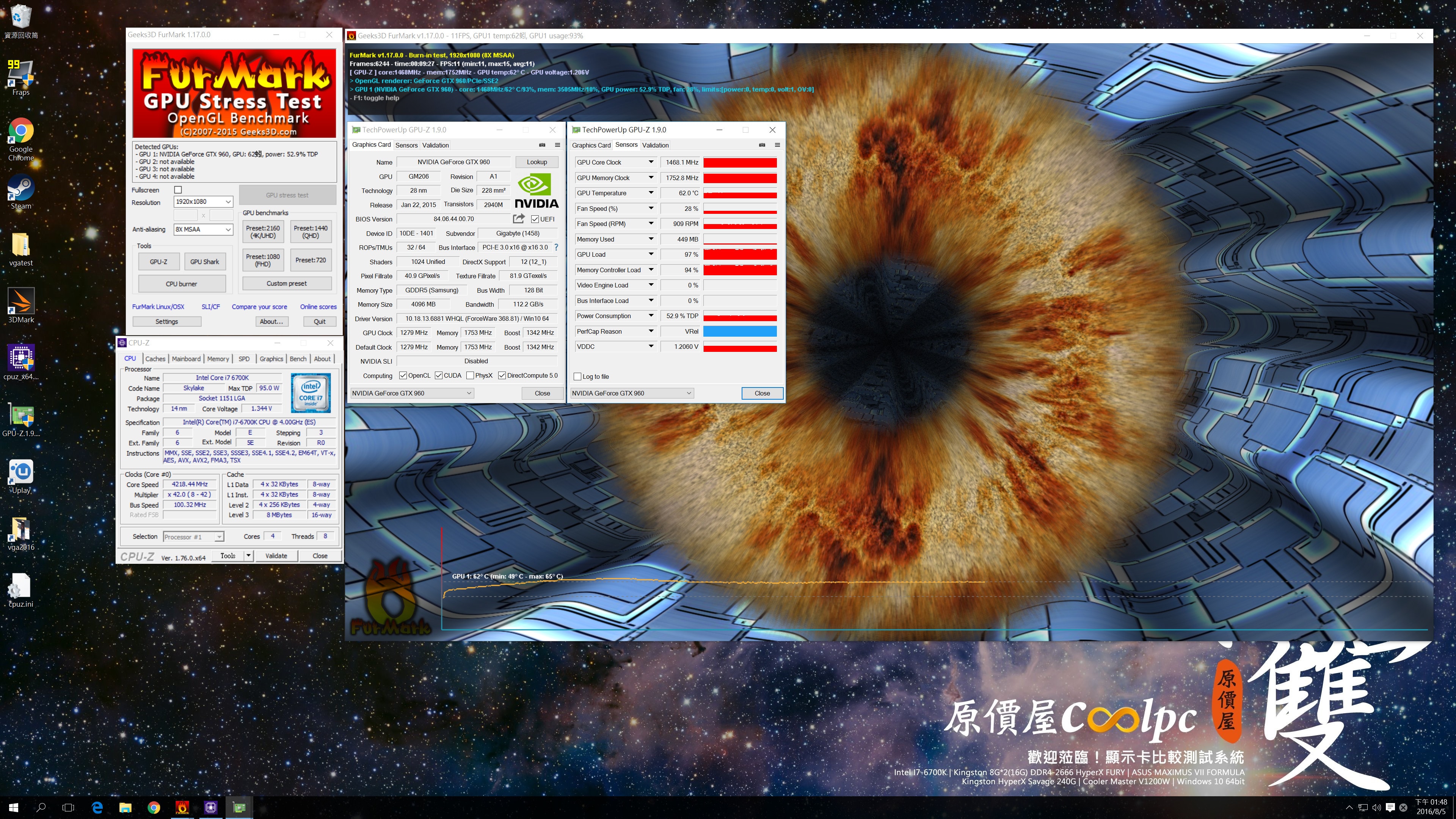The image size is (1456, 819).
Task: Toggle the UEFI checkbox
Action: point(535,219)
